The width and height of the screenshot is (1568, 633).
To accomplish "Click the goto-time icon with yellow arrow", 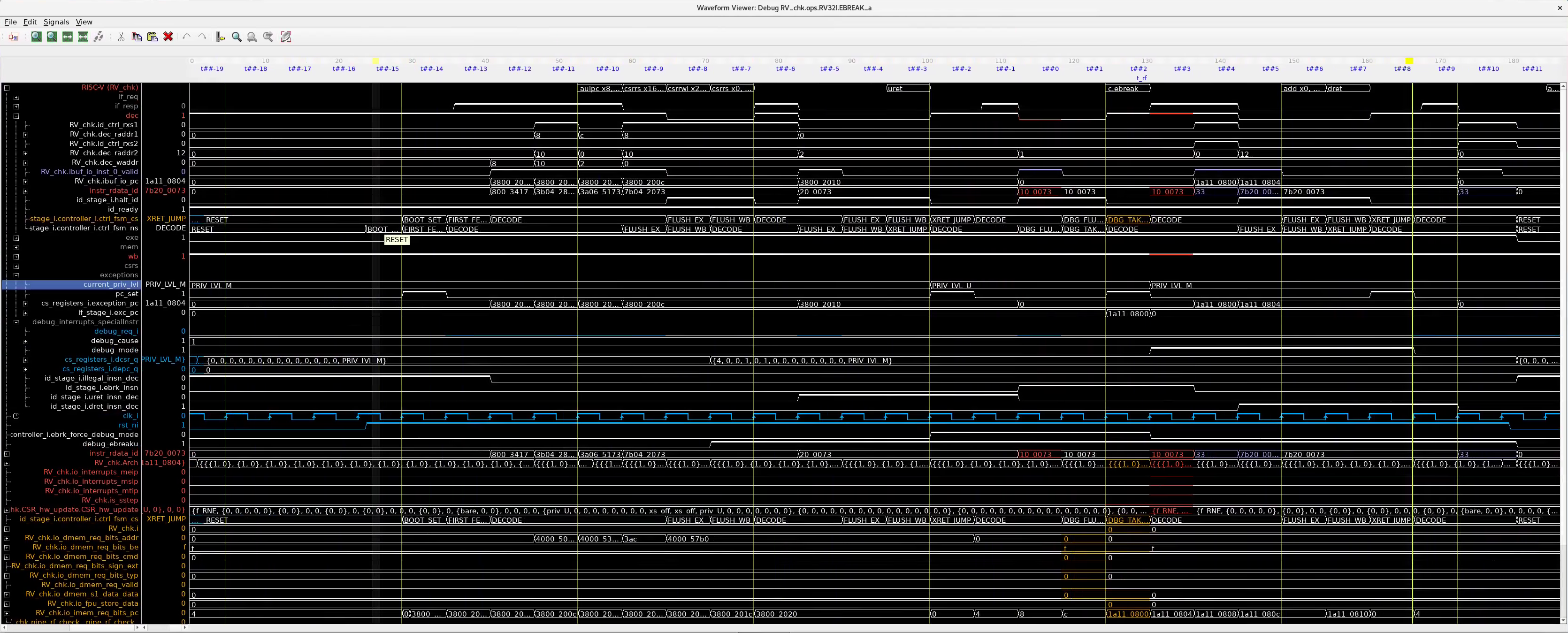I will 221,37.
